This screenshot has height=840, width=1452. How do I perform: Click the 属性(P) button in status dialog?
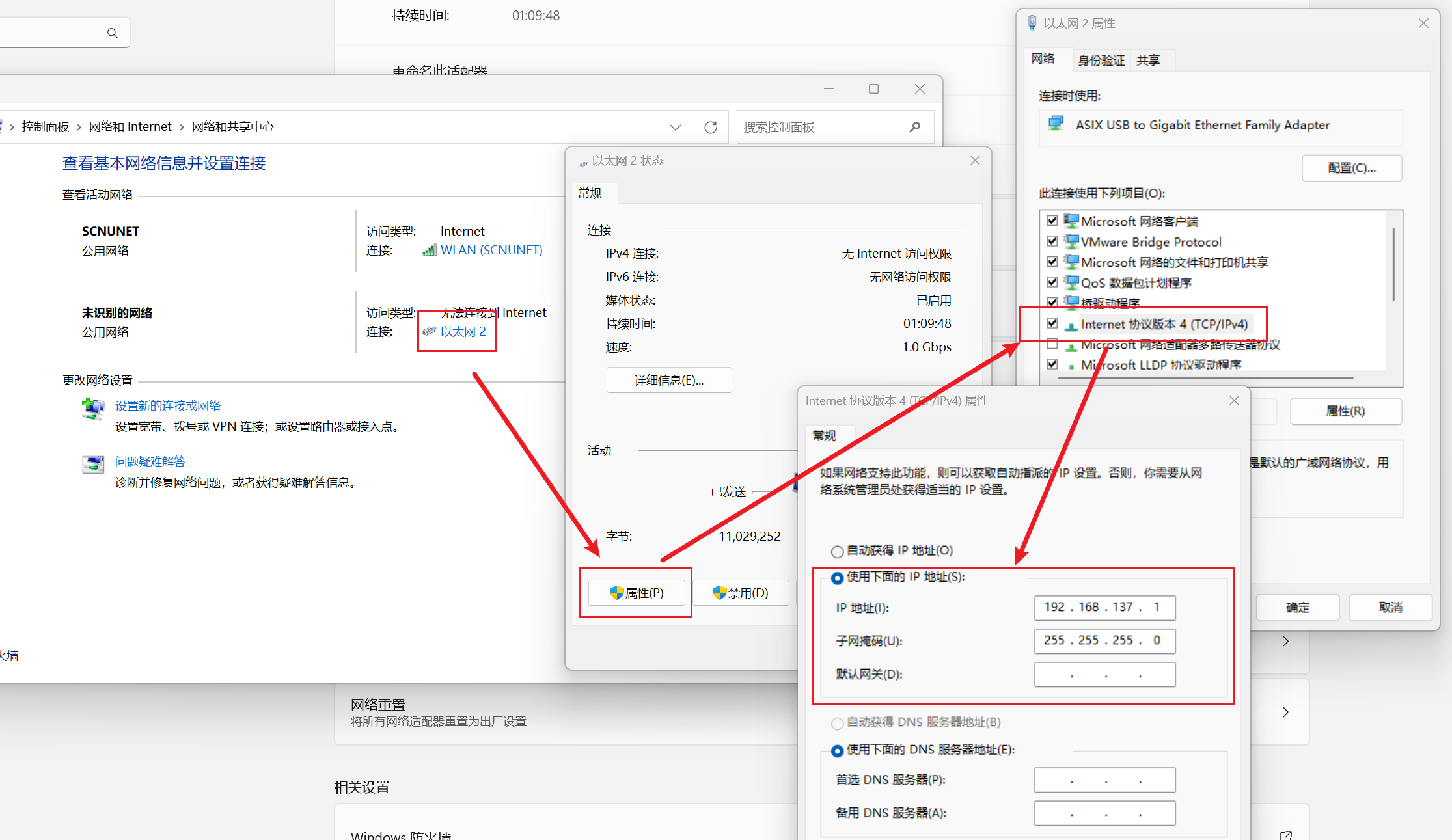637,593
